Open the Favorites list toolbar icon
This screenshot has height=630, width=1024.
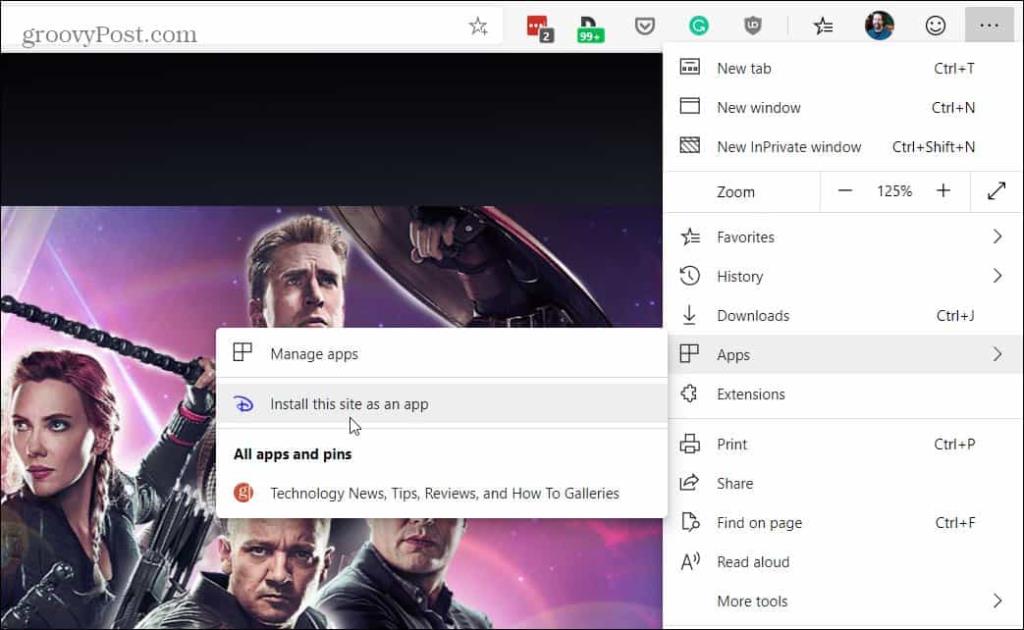(823, 26)
